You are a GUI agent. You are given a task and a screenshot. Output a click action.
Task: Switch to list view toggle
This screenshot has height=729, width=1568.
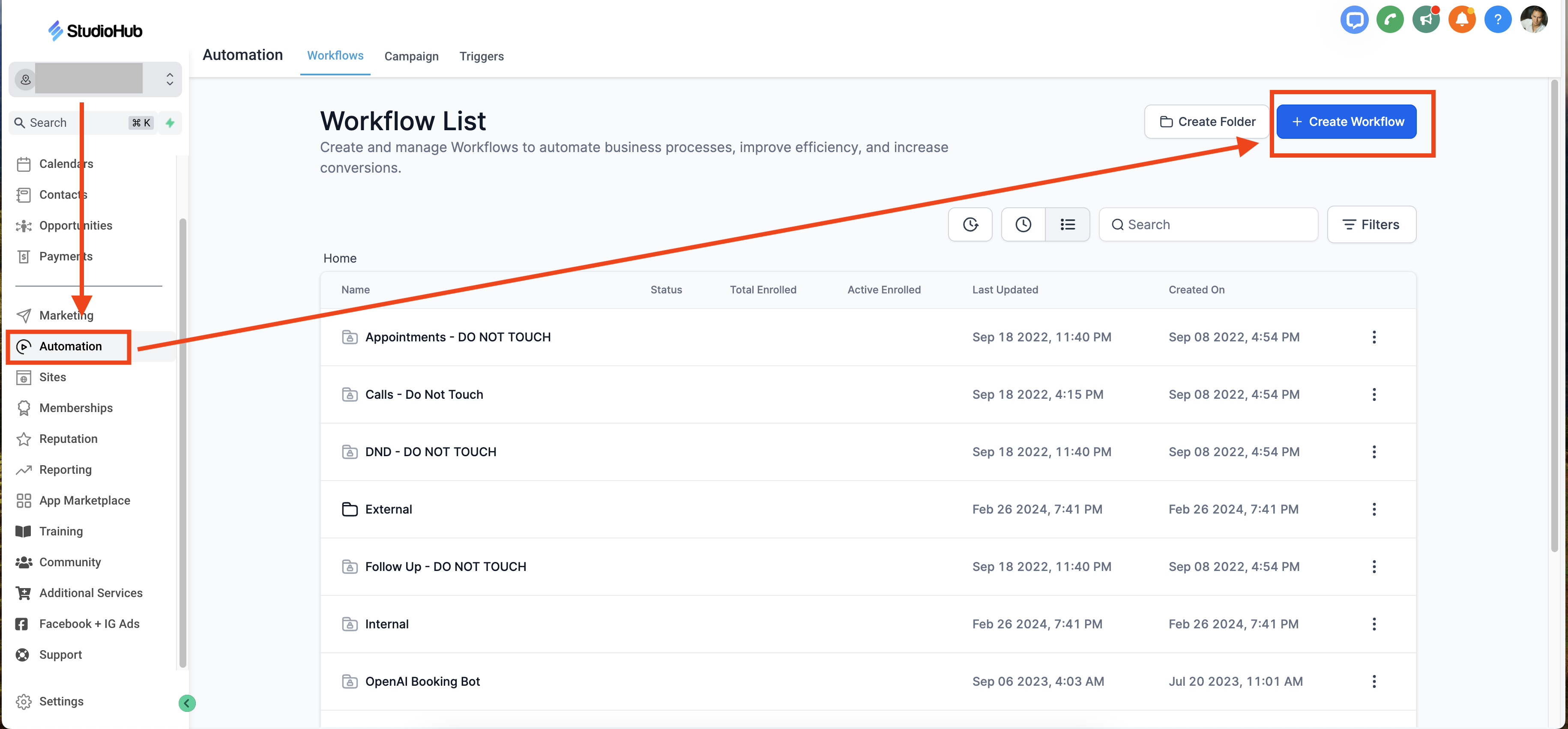tap(1067, 224)
